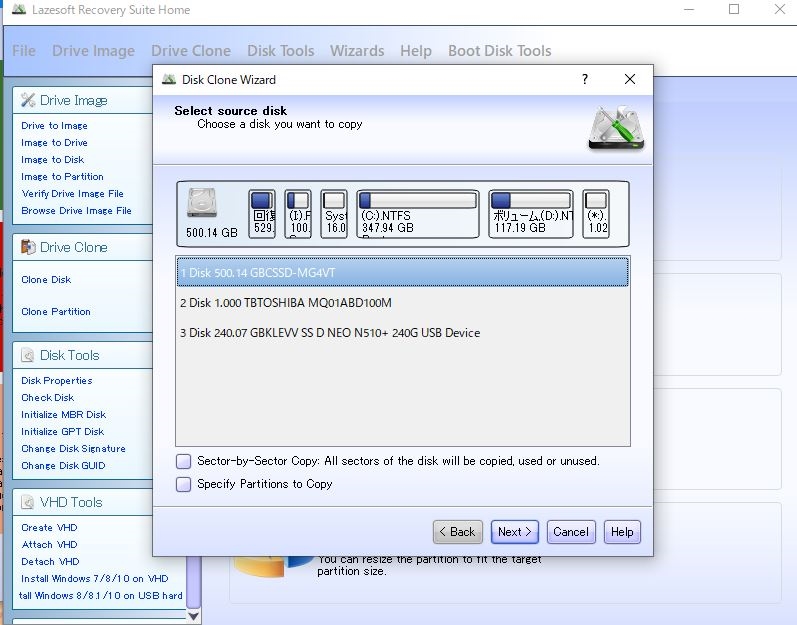
Task: Open the Create VHD link
Action: (x=49, y=527)
